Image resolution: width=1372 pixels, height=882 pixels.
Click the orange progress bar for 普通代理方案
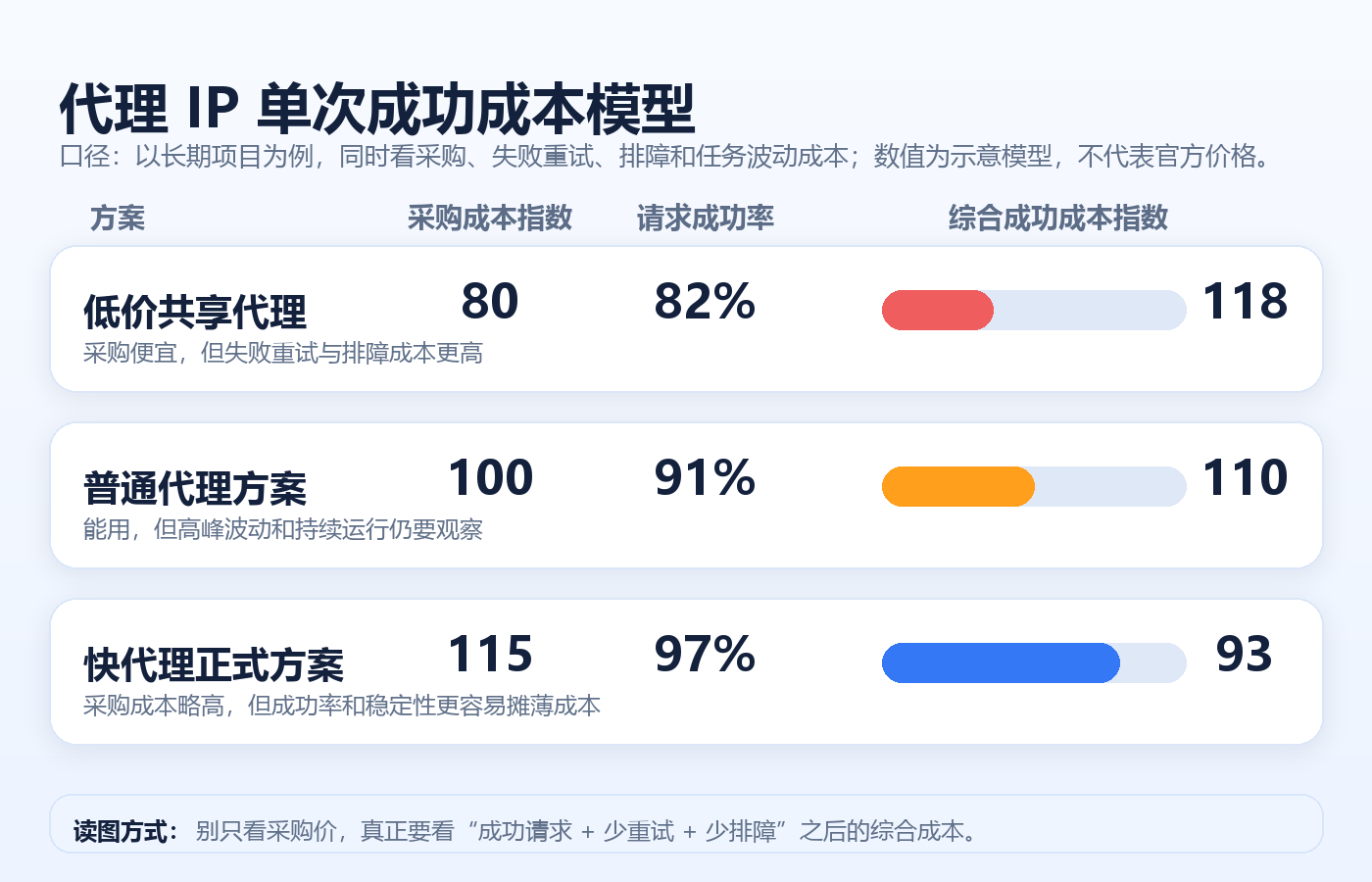click(958, 486)
